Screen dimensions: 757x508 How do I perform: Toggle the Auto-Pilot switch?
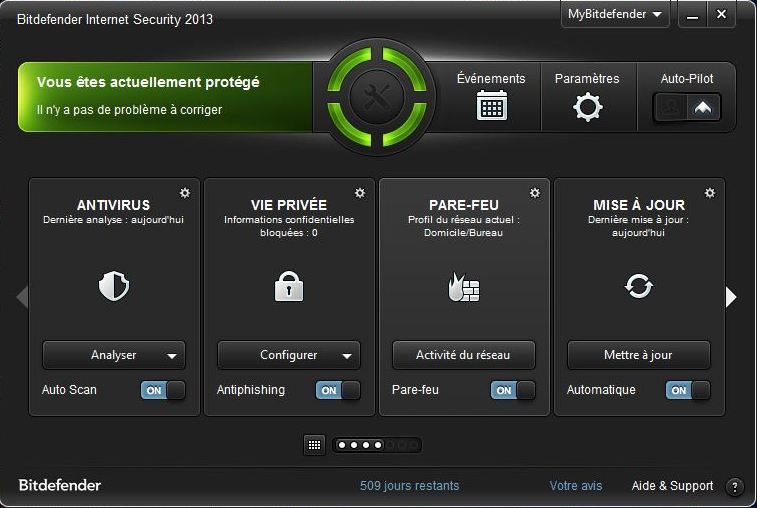click(687, 107)
